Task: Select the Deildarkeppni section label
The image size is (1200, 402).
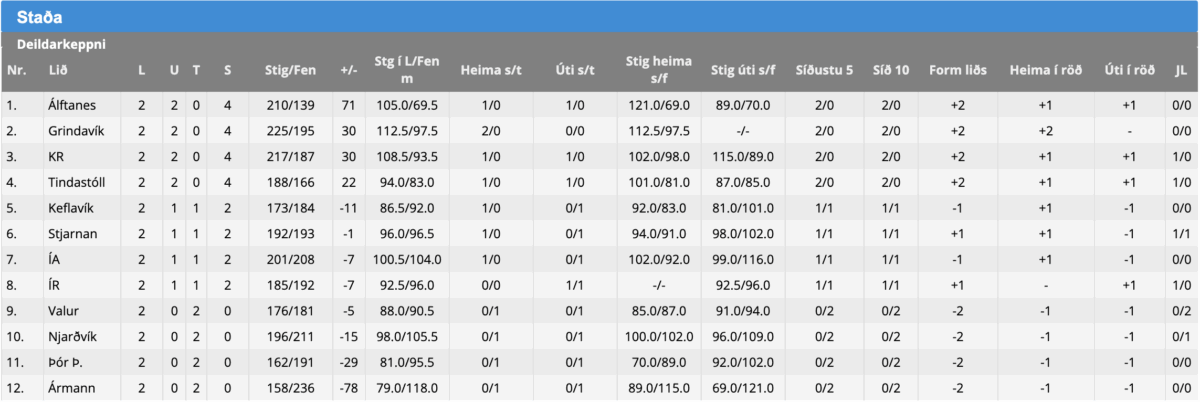Action: 61,45
